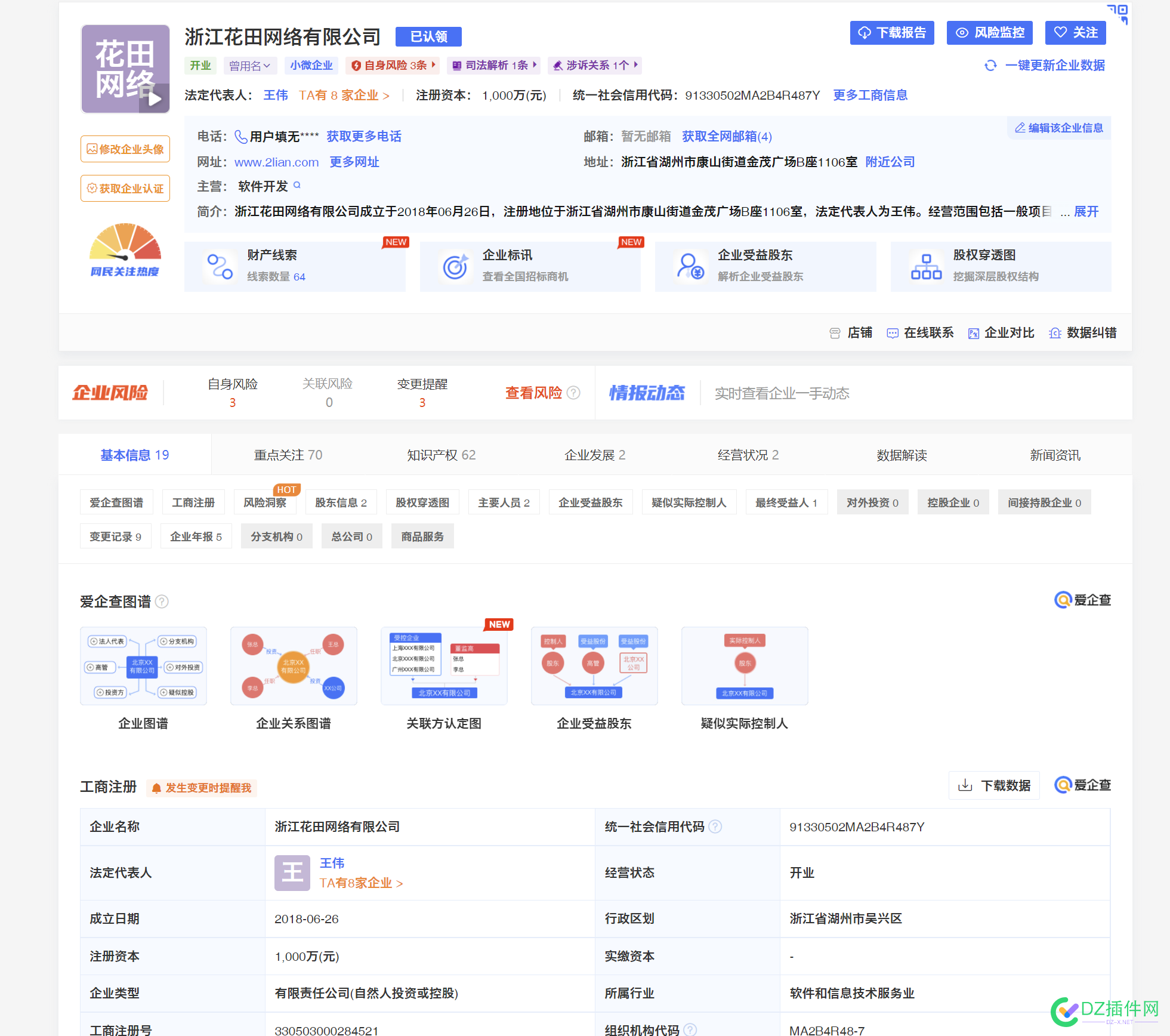Click the 在线联系 chat icon

893,333
